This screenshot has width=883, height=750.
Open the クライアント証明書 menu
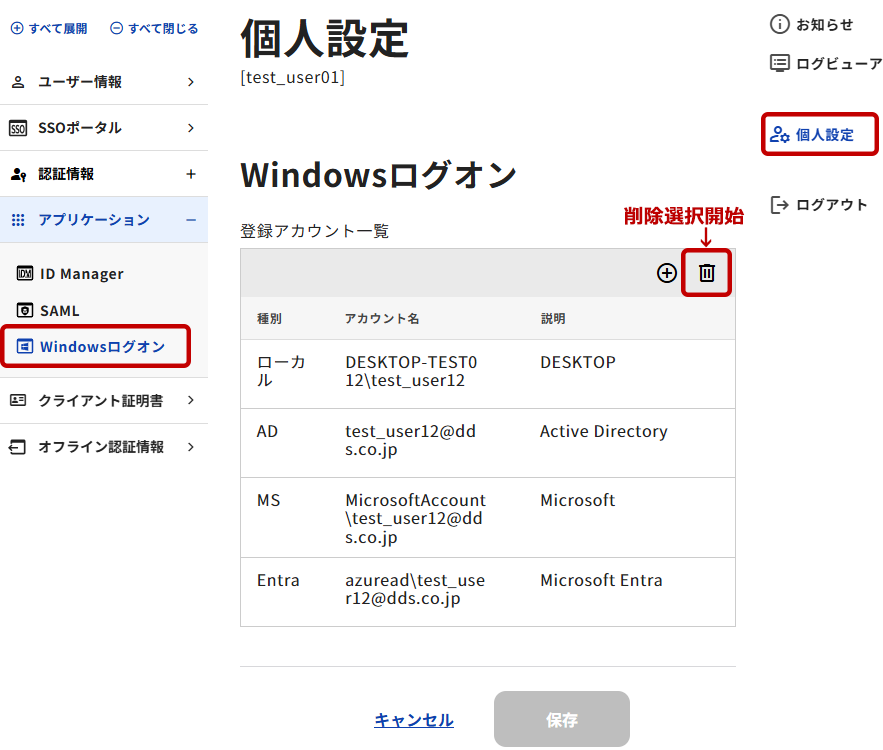[103, 401]
